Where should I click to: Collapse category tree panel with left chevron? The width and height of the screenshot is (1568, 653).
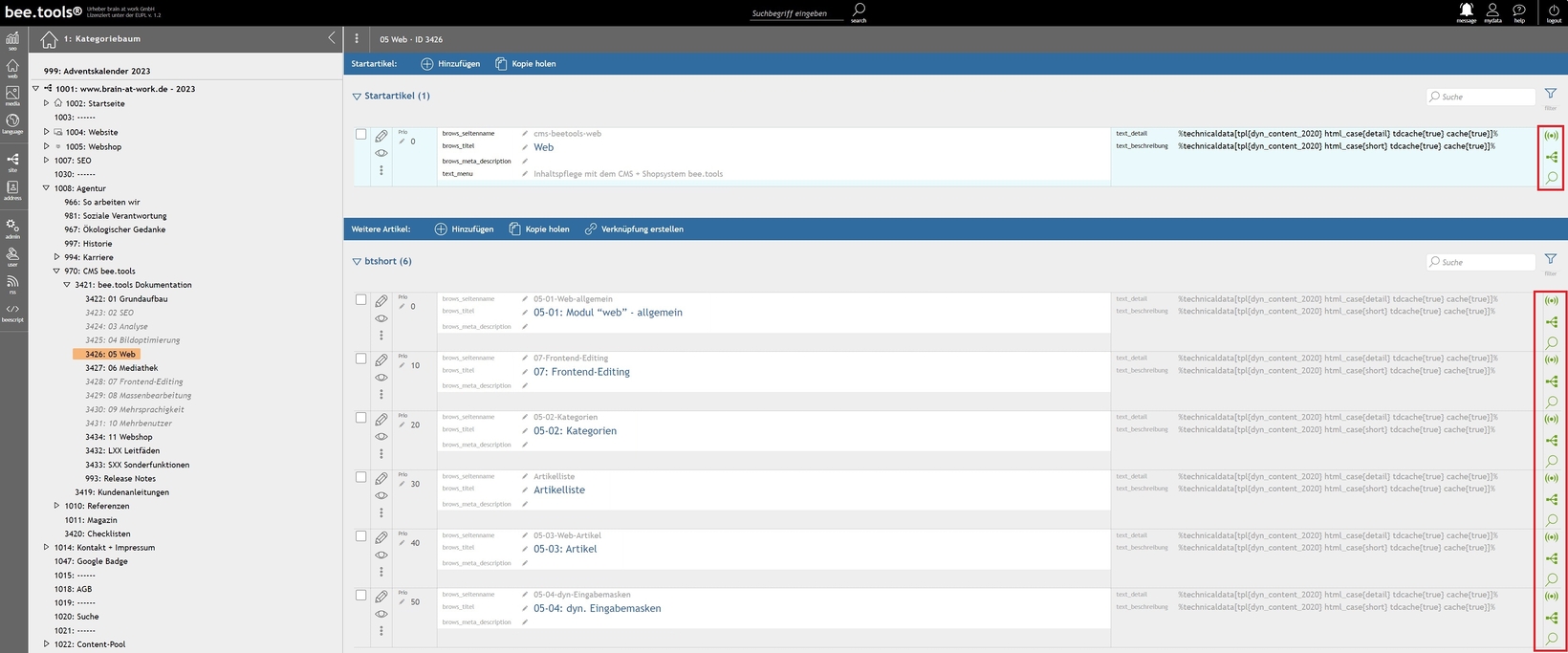tap(332, 38)
